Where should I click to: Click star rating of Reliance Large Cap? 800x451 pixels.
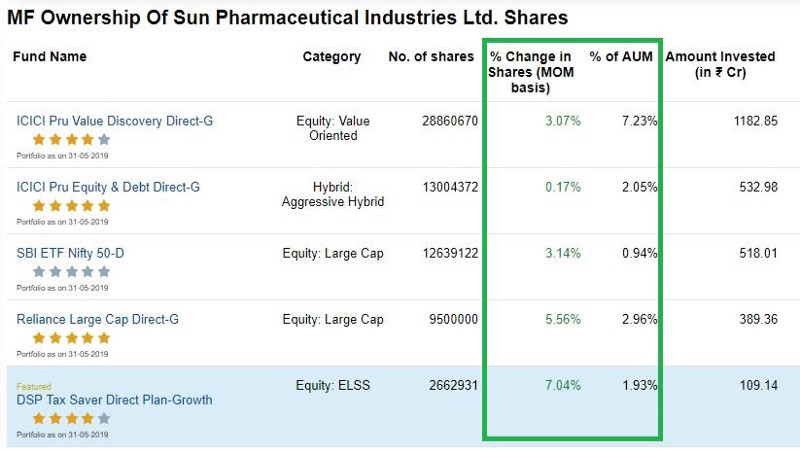point(71,338)
